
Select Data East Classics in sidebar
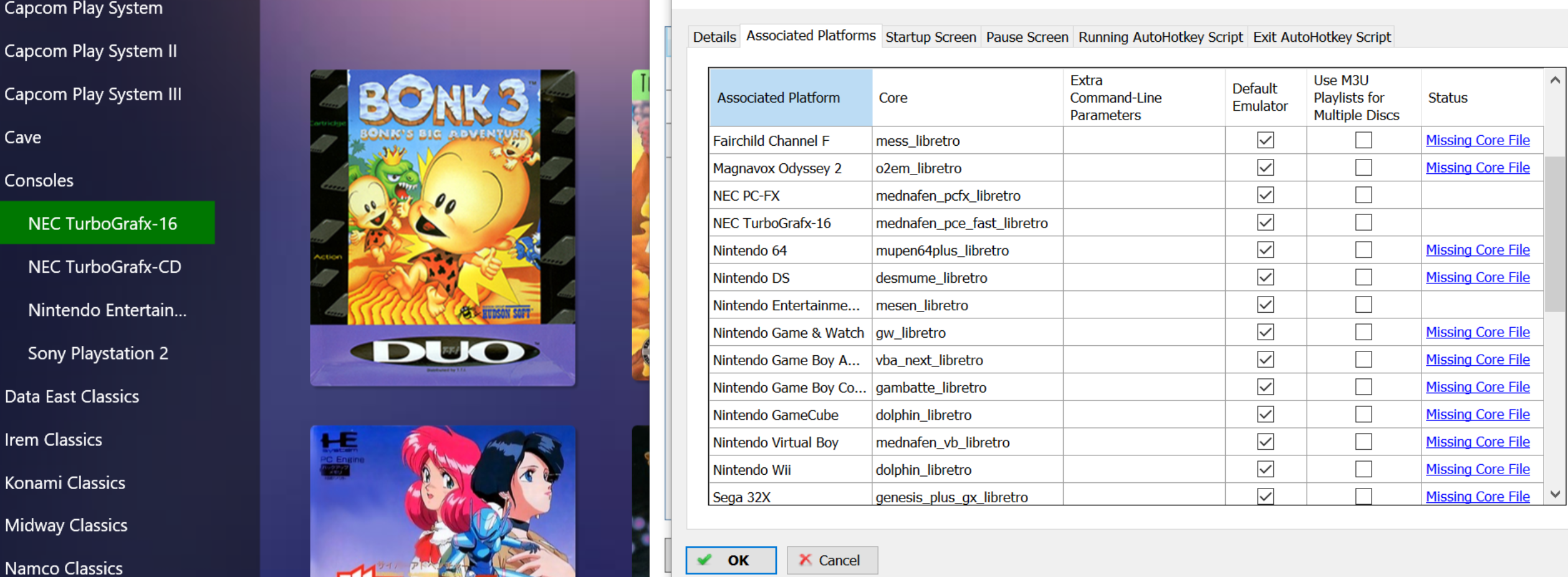tap(72, 396)
